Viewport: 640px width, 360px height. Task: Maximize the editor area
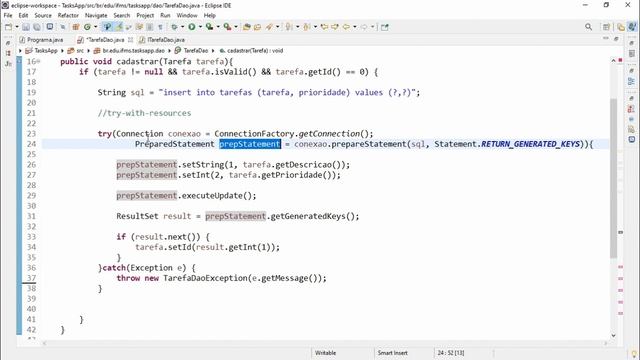[x=616, y=39]
